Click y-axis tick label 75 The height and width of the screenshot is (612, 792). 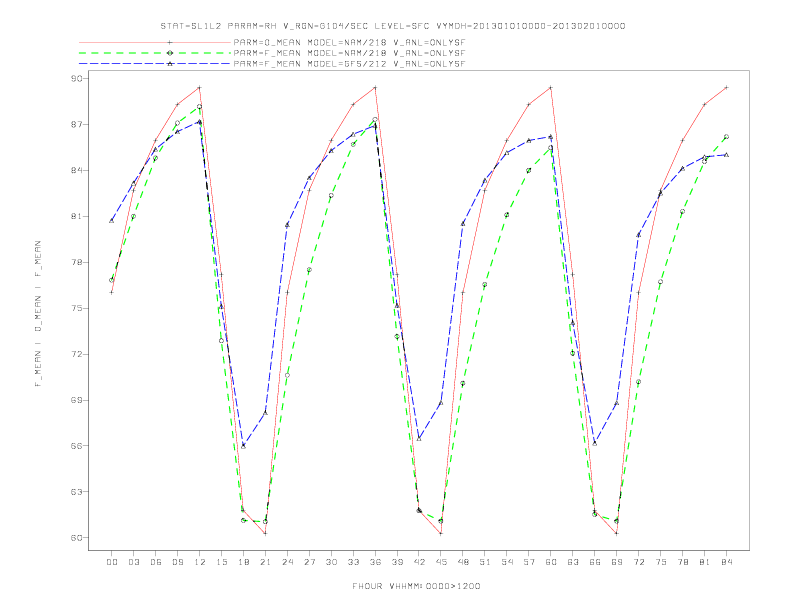pos(76,308)
